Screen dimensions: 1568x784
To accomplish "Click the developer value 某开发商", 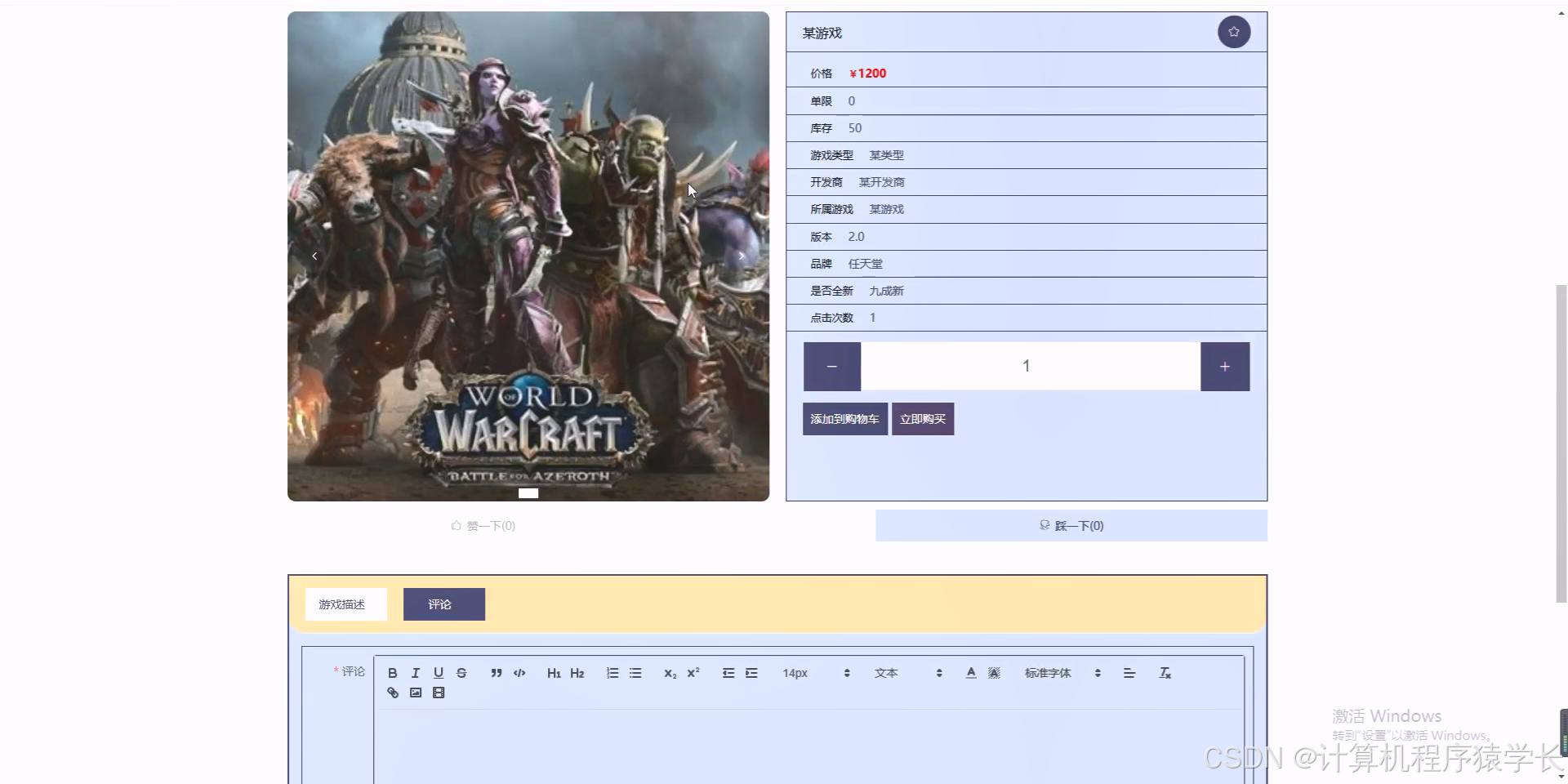I will pyautogui.click(x=881, y=182).
